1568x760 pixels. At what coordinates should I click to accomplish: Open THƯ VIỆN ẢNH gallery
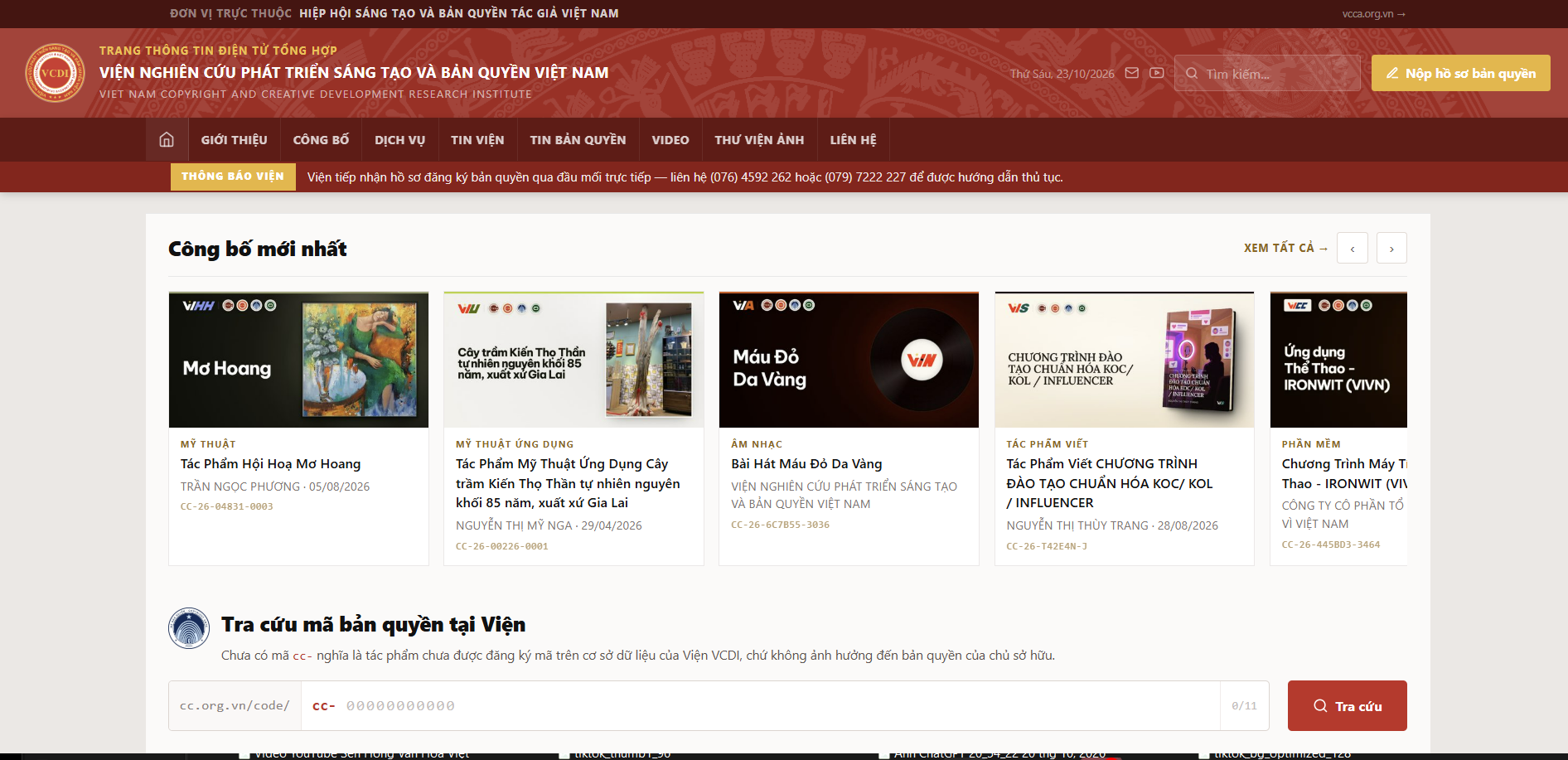[x=759, y=139]
